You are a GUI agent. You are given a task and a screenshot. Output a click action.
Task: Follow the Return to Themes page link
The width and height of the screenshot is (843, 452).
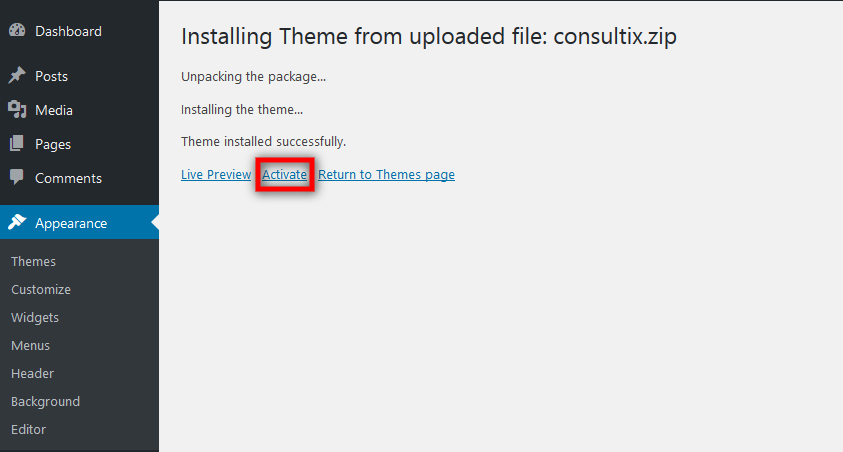coord(386,174)
